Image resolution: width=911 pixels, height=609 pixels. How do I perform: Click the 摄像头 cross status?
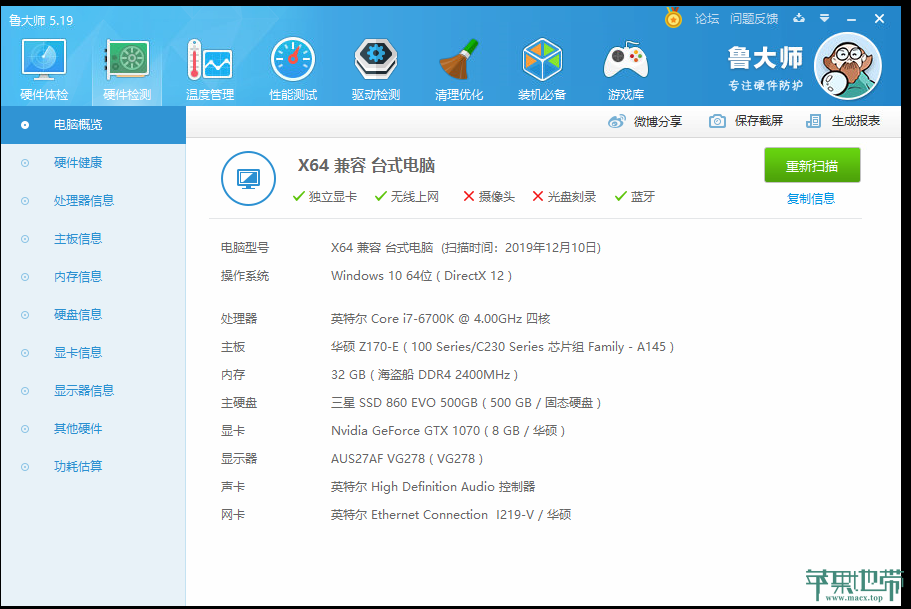point(489,197)
